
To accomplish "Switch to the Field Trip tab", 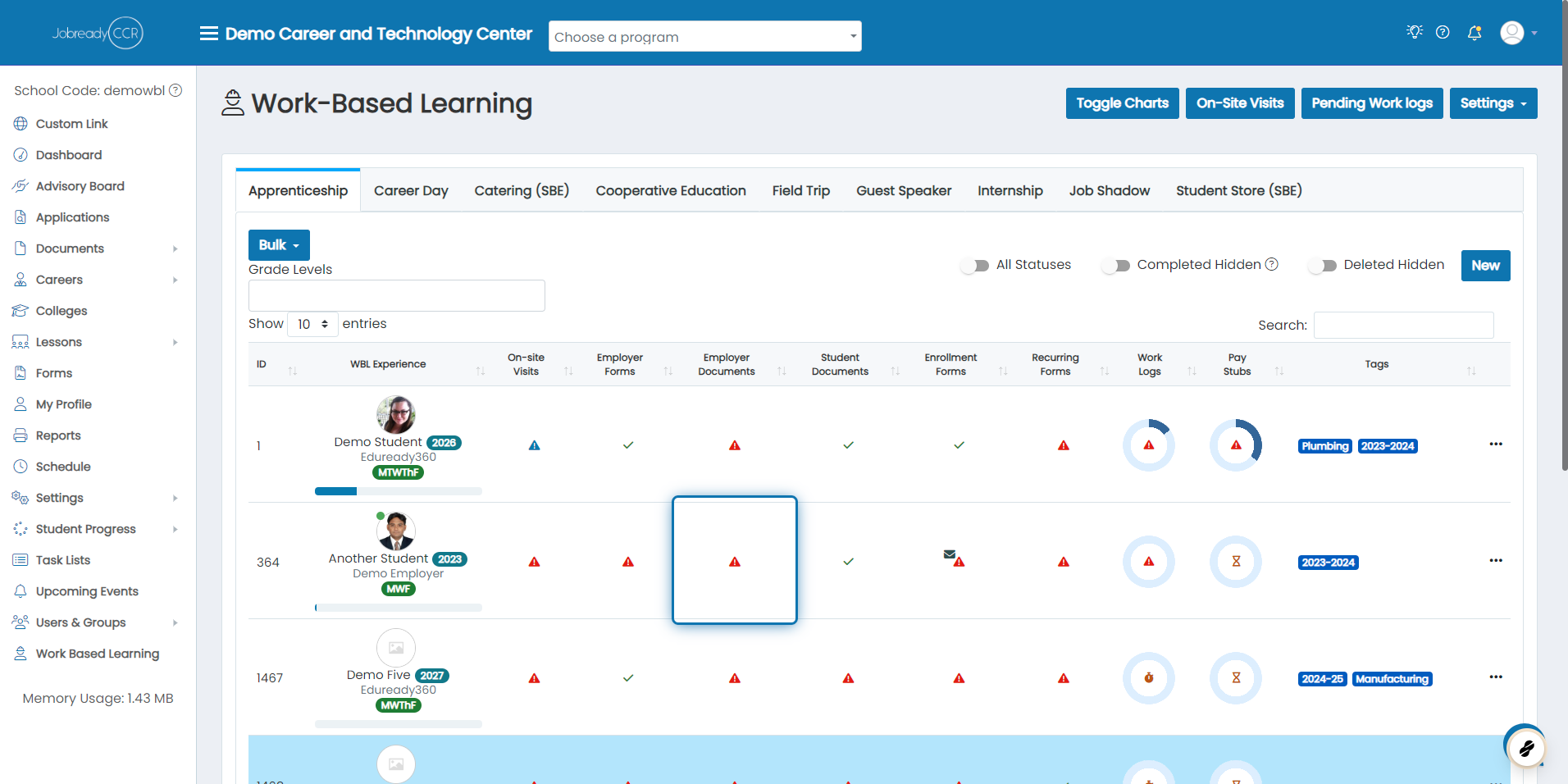I will pos(801,190).
